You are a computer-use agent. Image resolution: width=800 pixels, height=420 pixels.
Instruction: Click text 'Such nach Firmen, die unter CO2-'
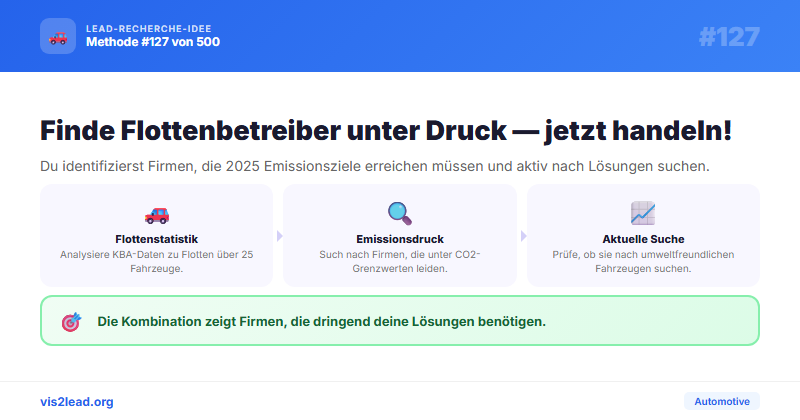[x=400, y=261]
